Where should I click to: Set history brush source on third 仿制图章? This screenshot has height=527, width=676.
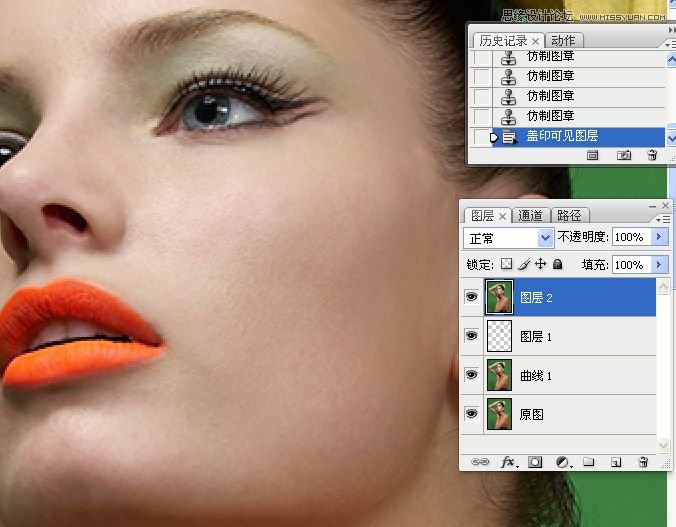(482, 97)
